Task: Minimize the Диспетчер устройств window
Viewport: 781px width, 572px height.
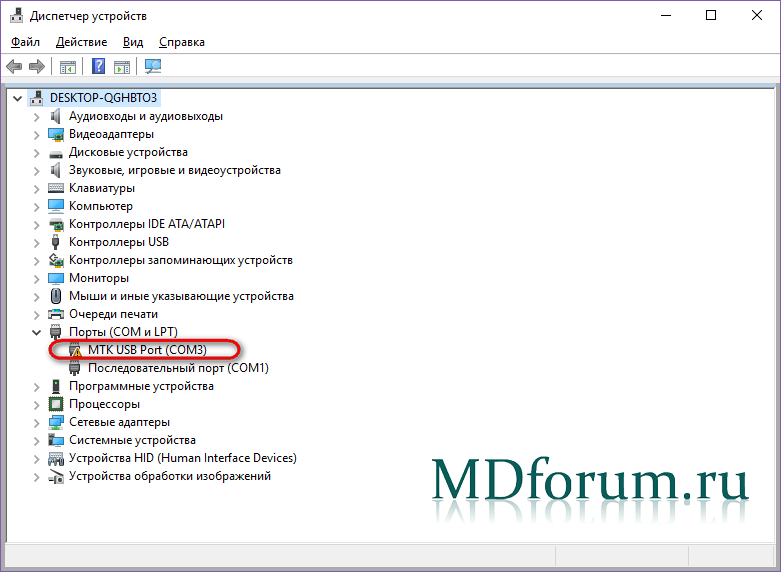Action: (666, 15)
